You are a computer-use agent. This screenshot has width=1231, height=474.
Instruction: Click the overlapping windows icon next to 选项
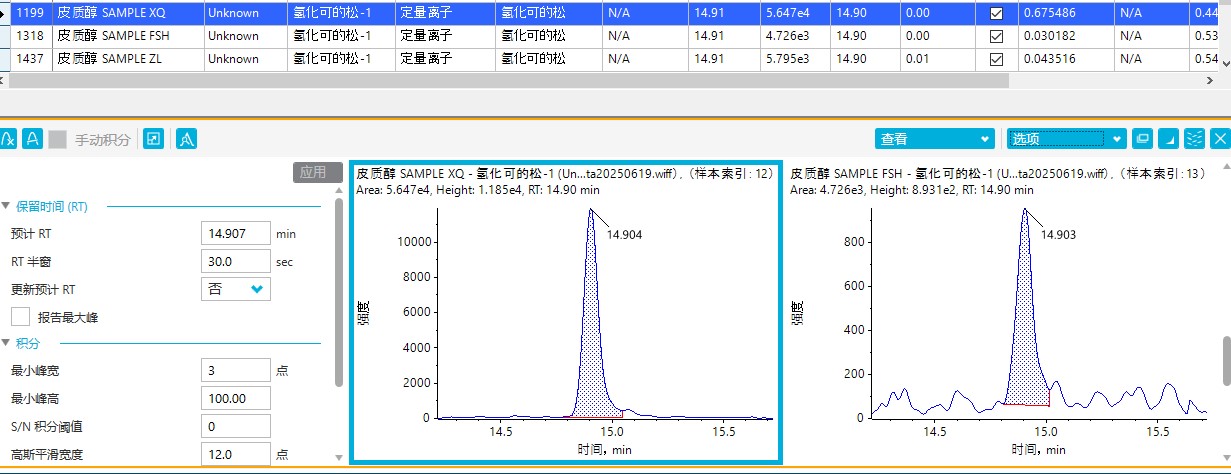coord(1143,138)
